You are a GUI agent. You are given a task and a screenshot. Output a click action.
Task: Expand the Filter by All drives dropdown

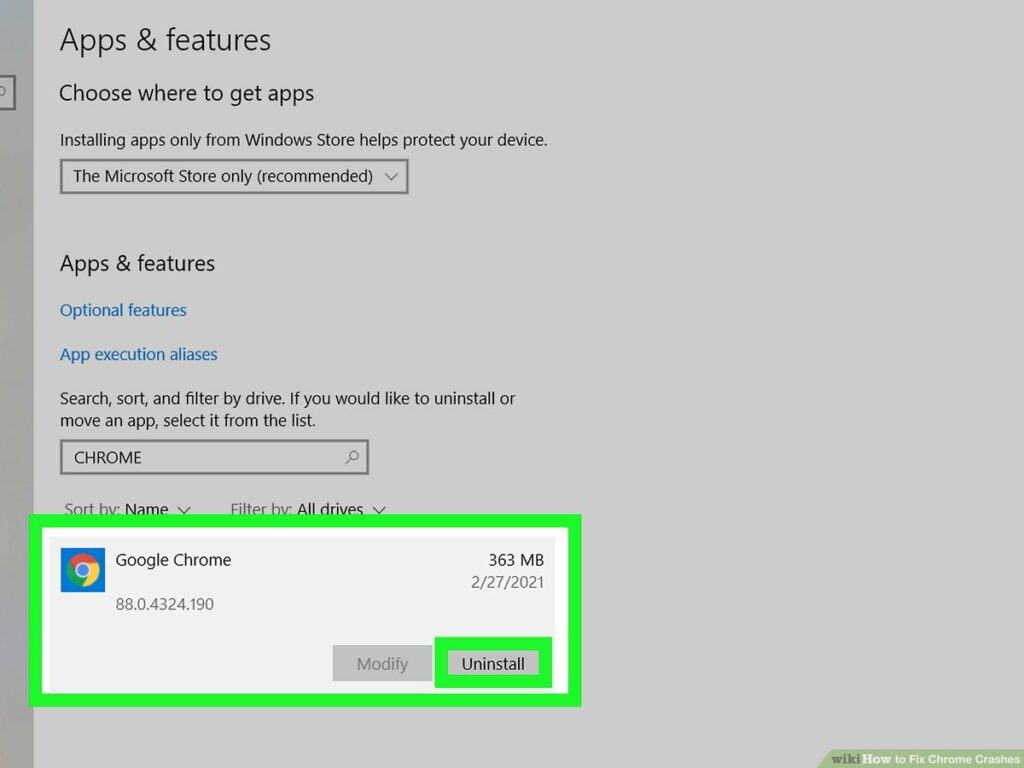(307, 509)
